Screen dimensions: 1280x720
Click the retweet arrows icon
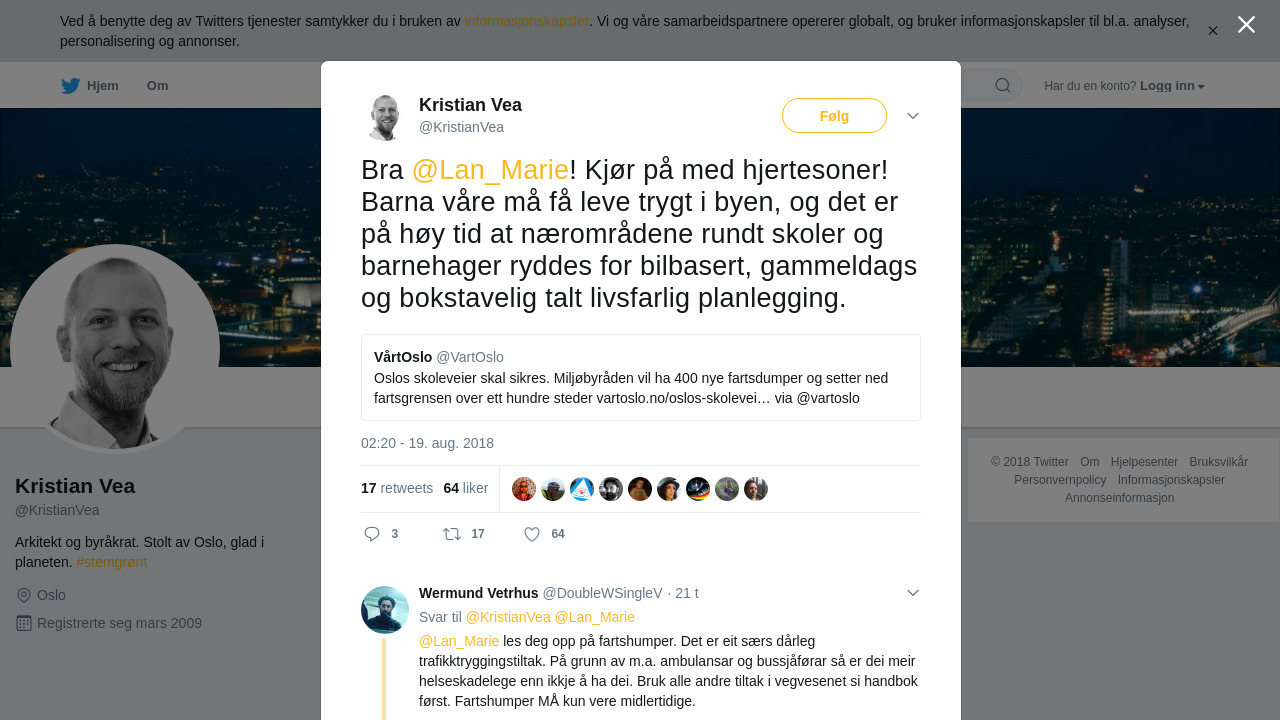(x=452, y=534)
